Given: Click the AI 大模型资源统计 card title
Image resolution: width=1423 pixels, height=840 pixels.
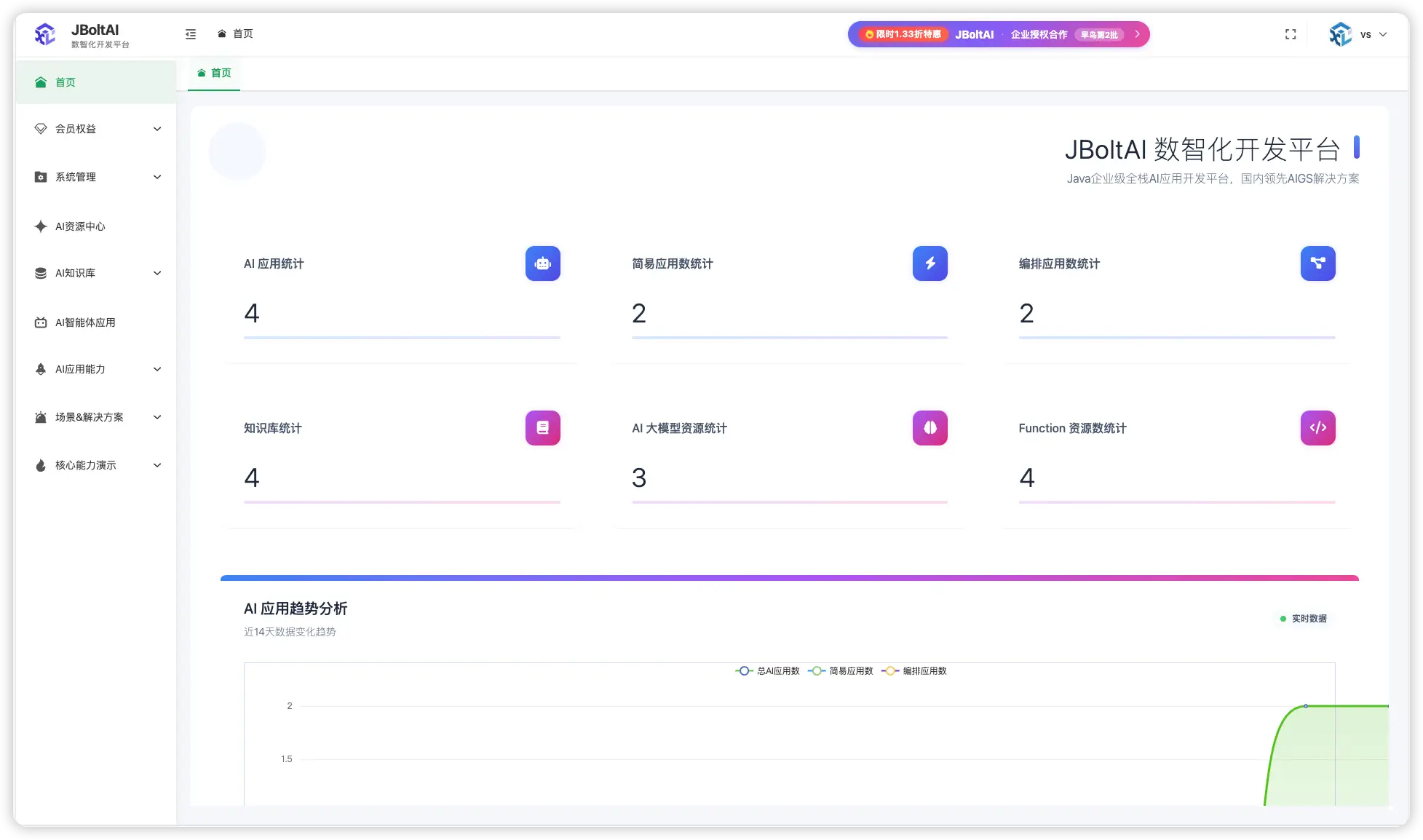Looking at the screenshot, I should 679,428.
